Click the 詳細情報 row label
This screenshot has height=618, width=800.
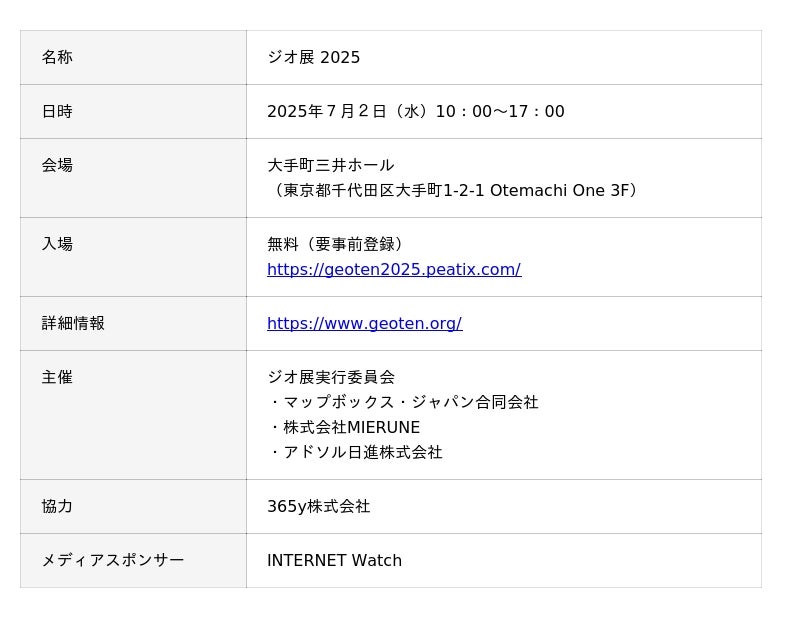click(x=73, y=324)
